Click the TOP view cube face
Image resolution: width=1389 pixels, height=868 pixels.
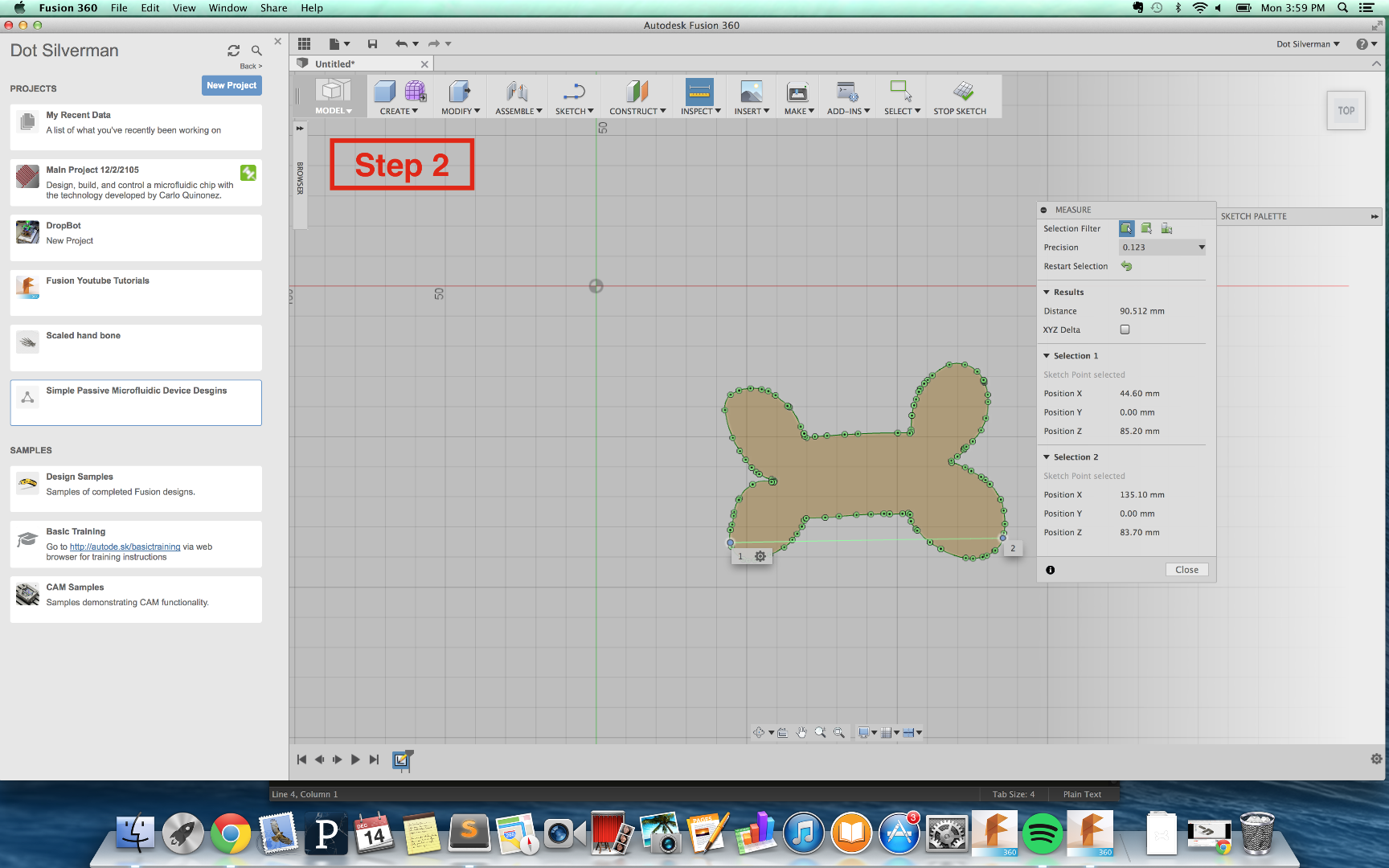[1346, 111]
